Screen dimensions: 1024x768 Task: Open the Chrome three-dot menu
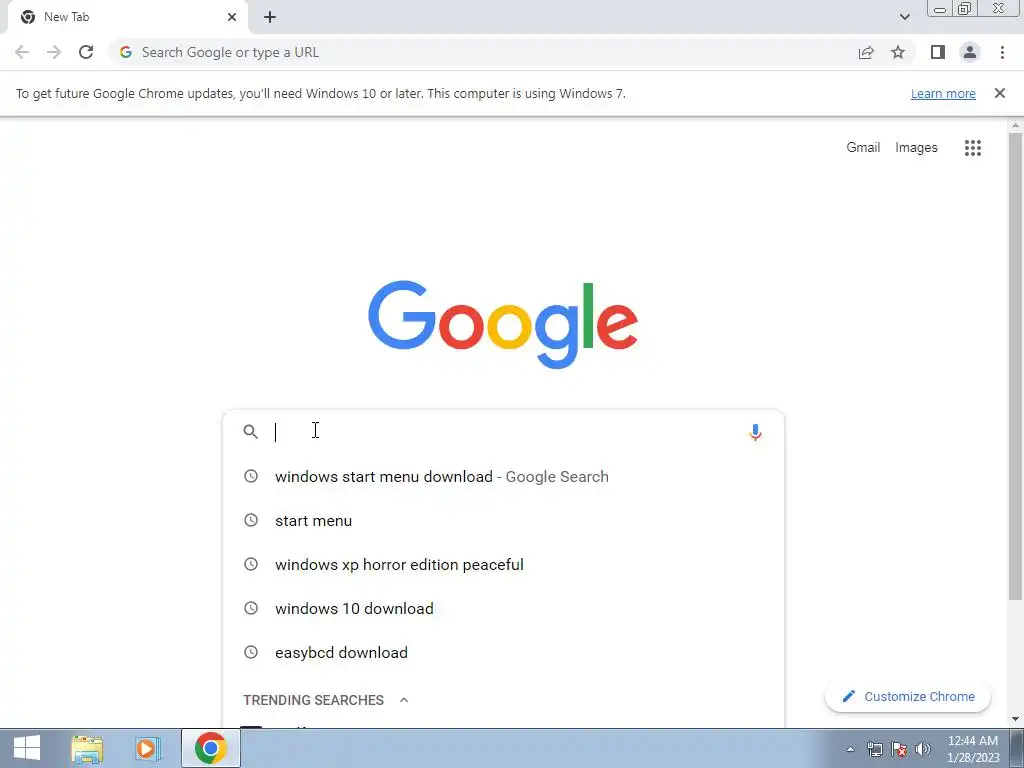1002,52
